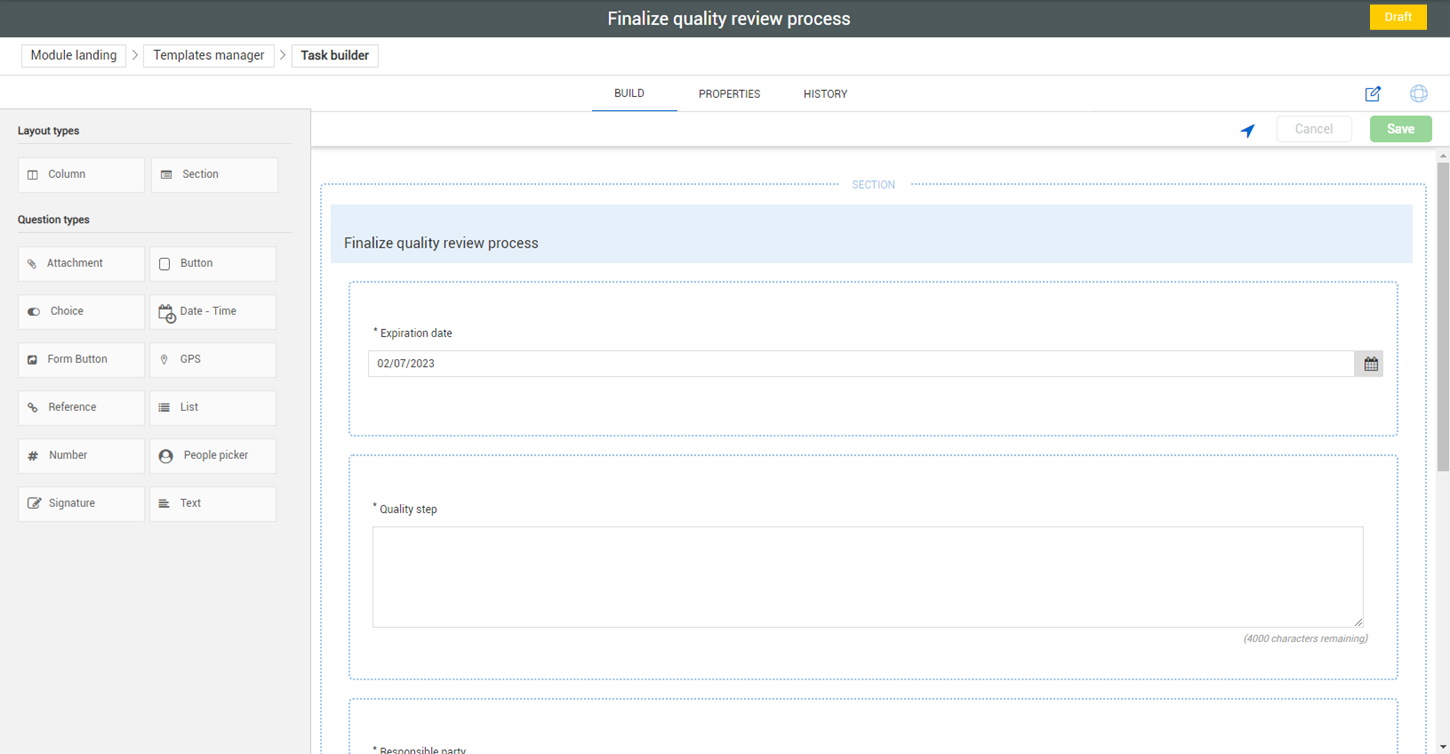Select the Number question type
Viewport: 1450px width, 754px height.
[81, 456]
